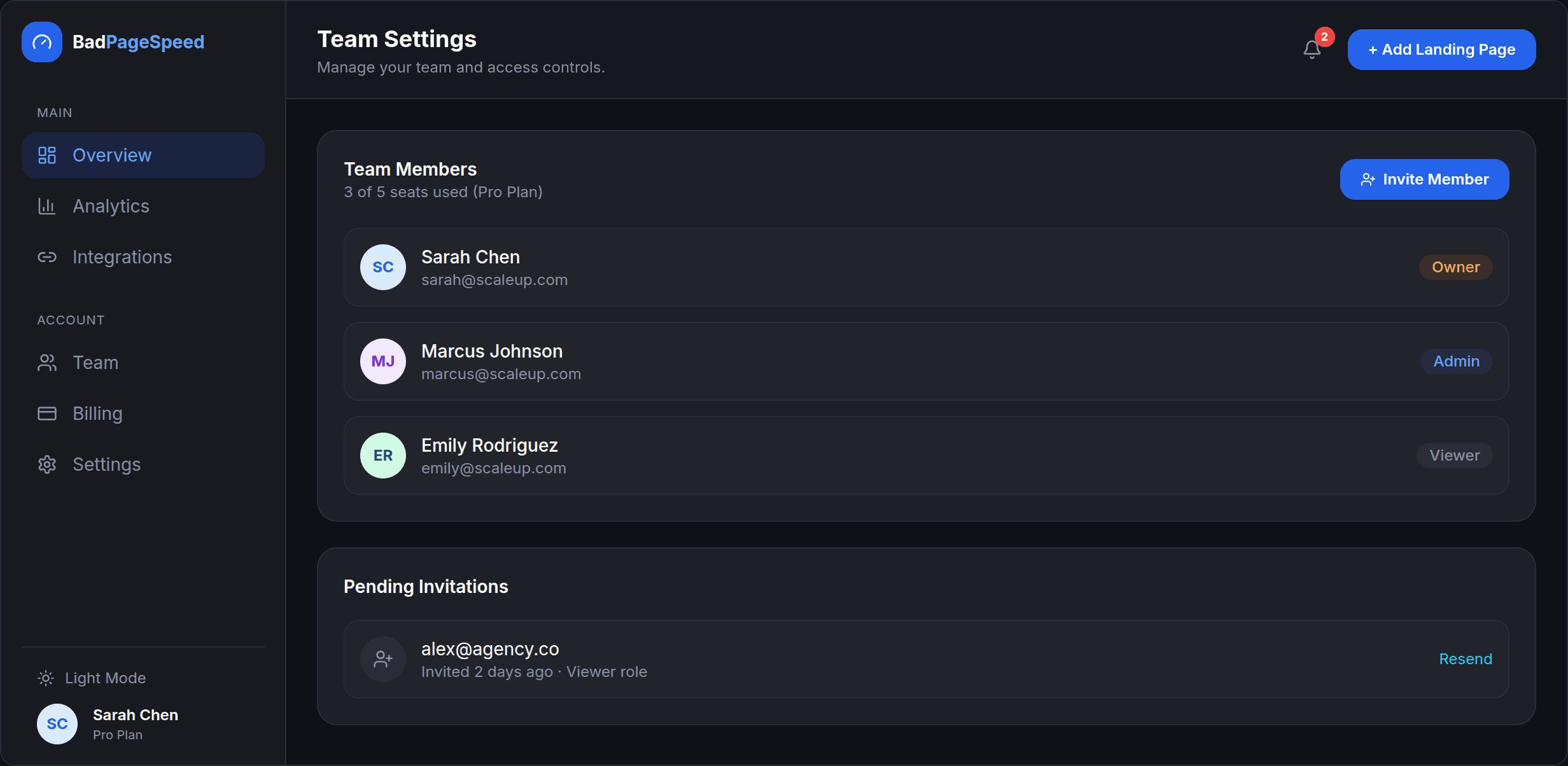Click marcus@scaleup.com email text

coord(501,374)
